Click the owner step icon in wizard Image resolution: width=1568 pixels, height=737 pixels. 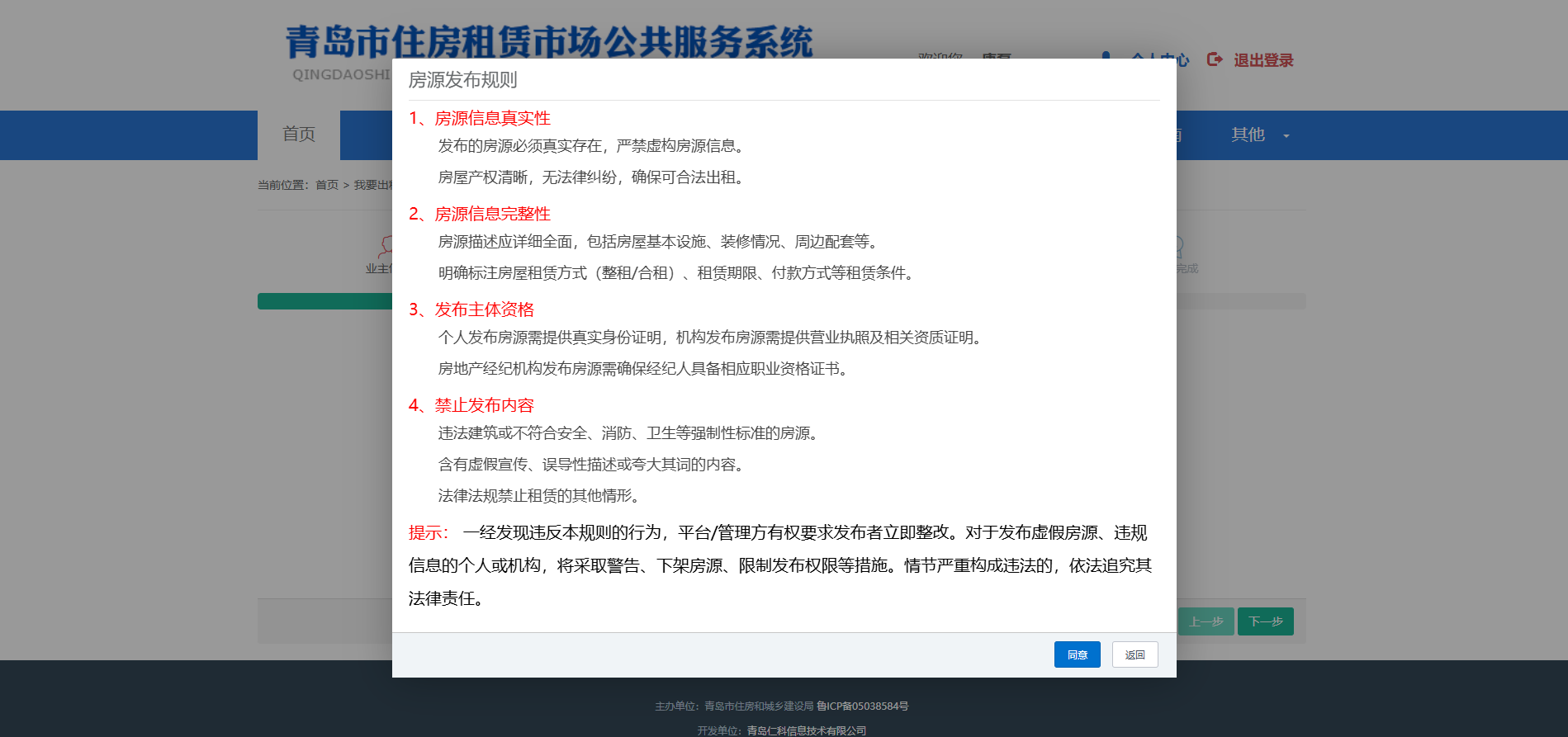coord(385,246)
